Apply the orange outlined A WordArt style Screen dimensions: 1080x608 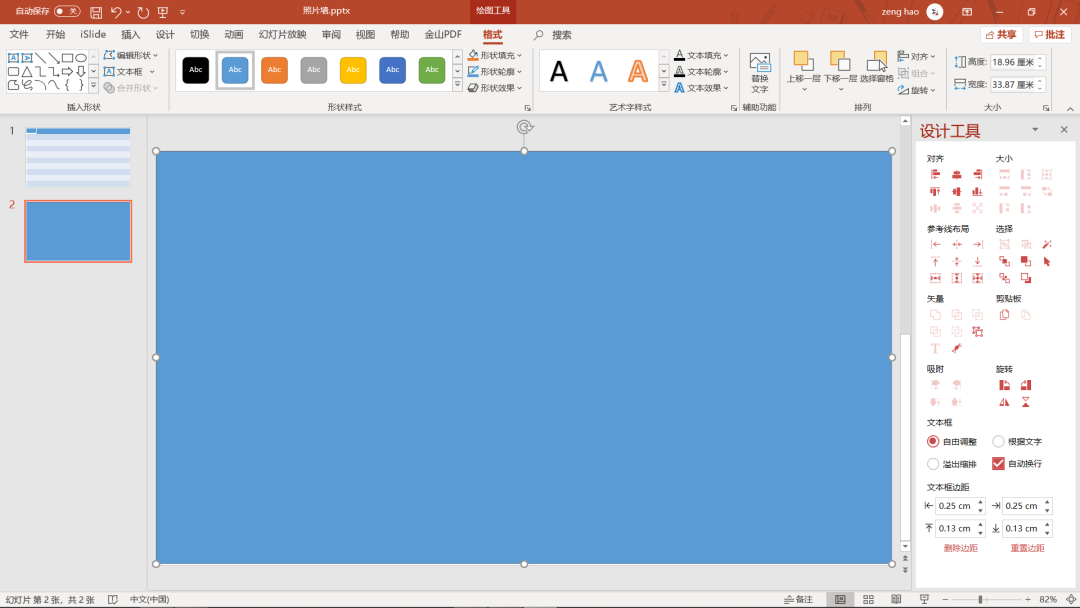click(638, 71)
